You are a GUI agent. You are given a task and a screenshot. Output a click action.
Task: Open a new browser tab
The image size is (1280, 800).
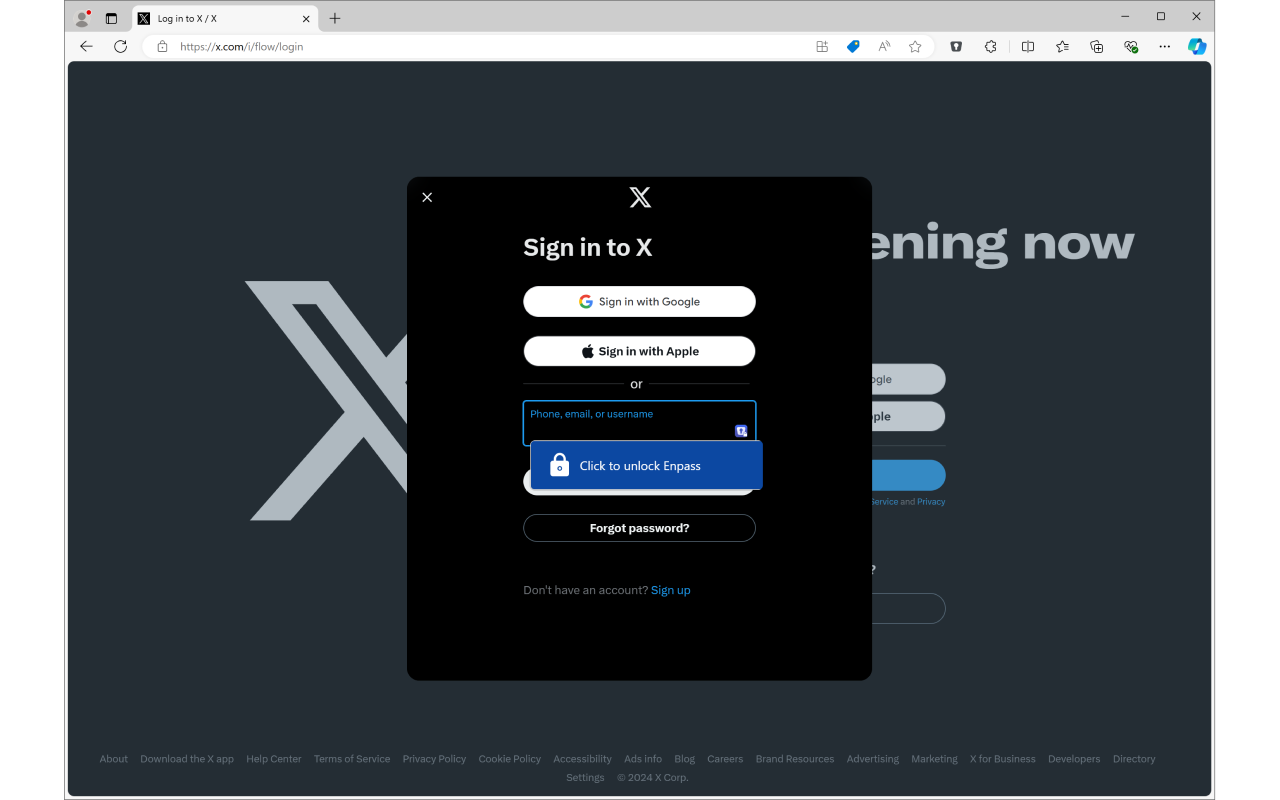coord(335,18)
